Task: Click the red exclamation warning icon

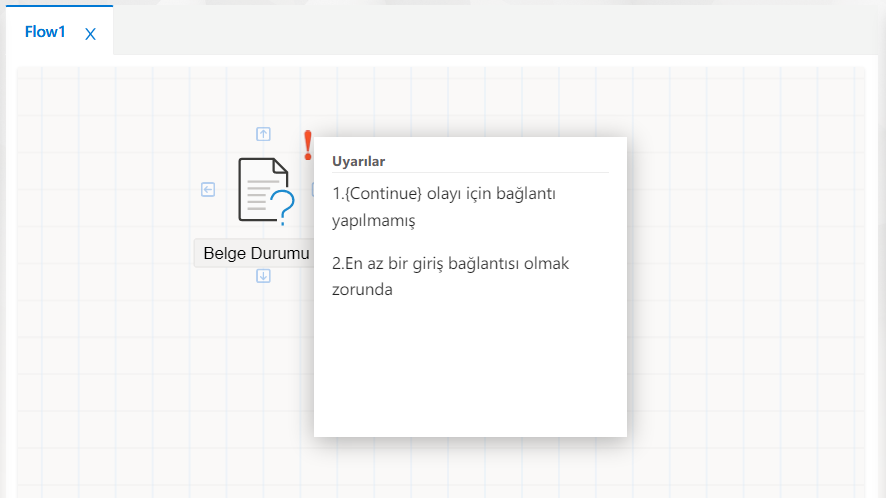Action: tap(307, 146)
